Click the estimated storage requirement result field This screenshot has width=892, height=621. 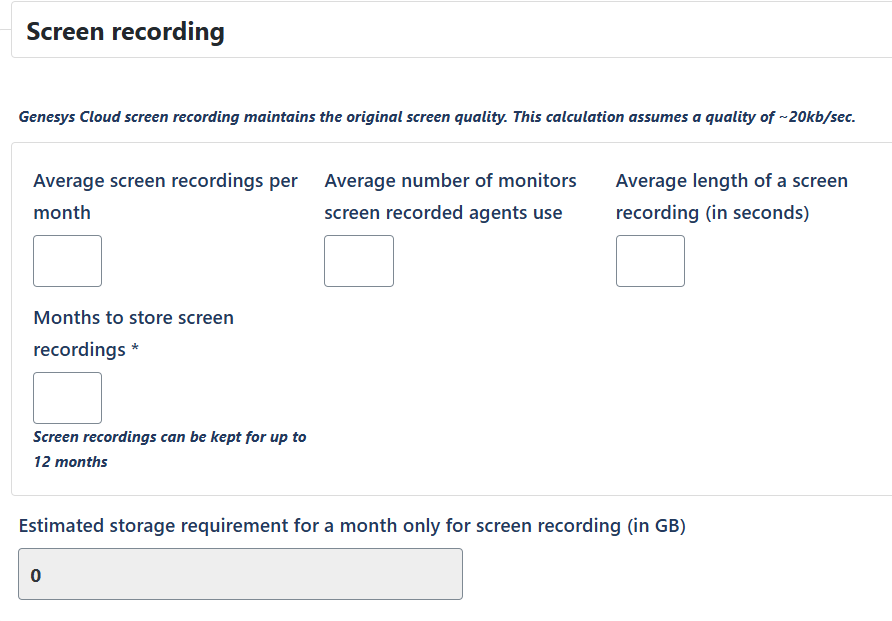(240, 574)
